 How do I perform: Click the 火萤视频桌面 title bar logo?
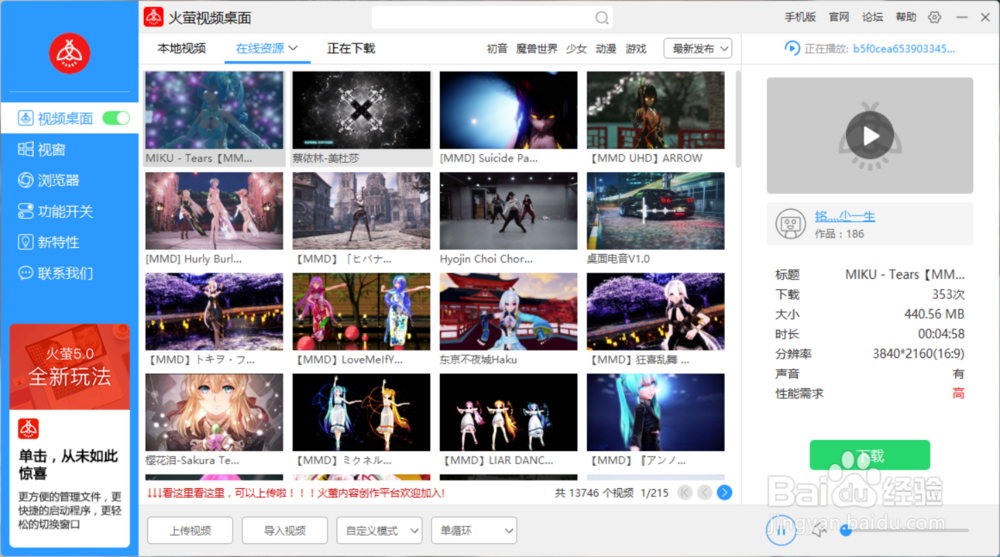tap(153, 17)
